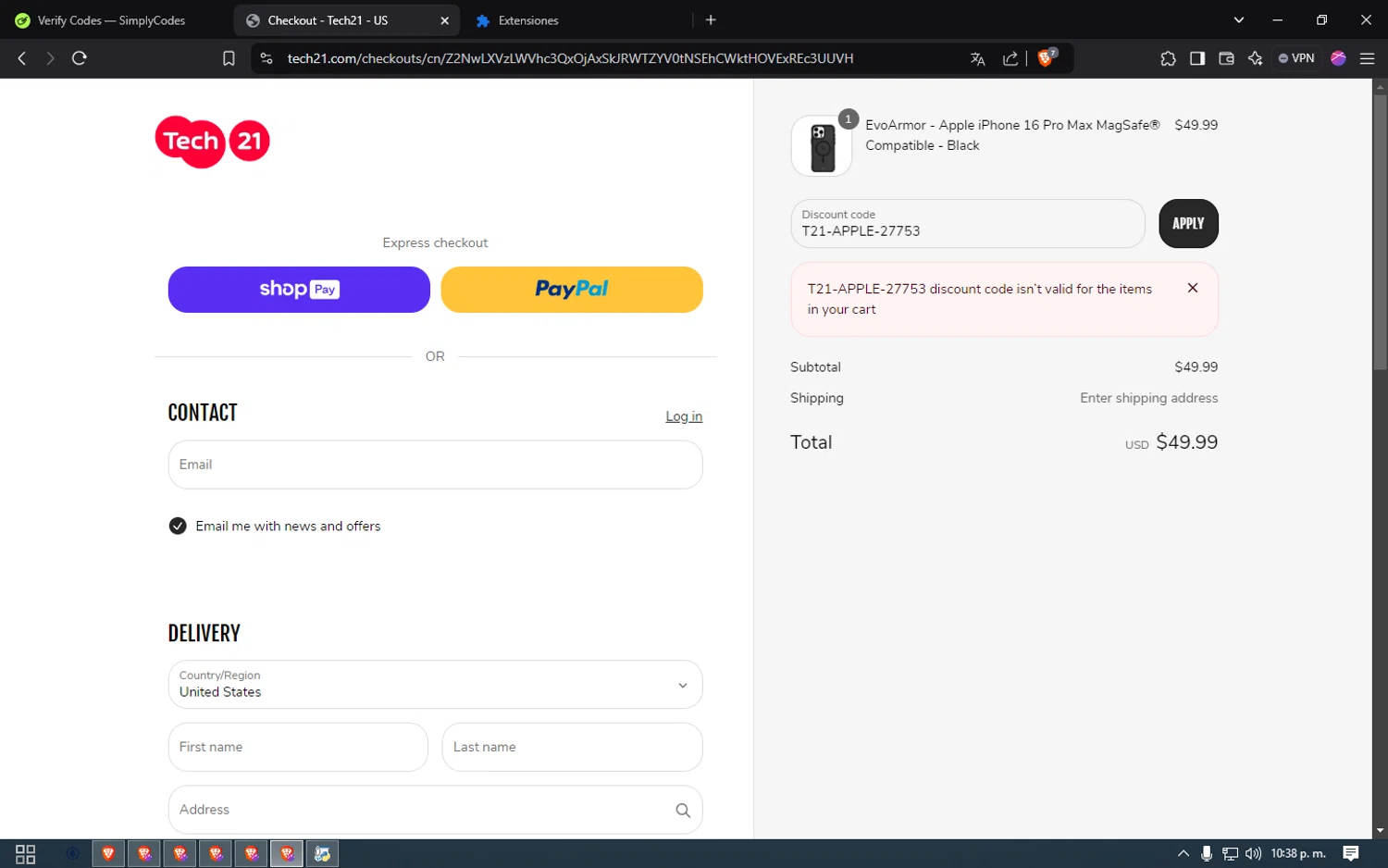This screenshot has width=1388, height=868.
Task: Uncheck Email me with news and offers
Action: tap(178, 526)
